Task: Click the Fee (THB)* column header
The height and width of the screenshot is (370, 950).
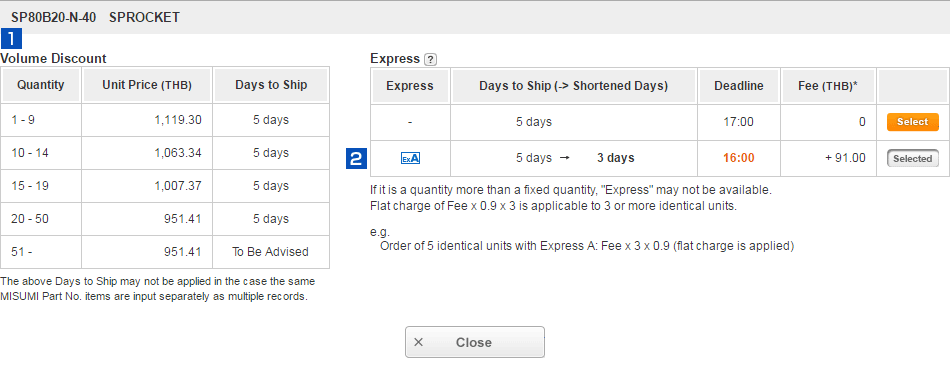Action: coord(828,86)
